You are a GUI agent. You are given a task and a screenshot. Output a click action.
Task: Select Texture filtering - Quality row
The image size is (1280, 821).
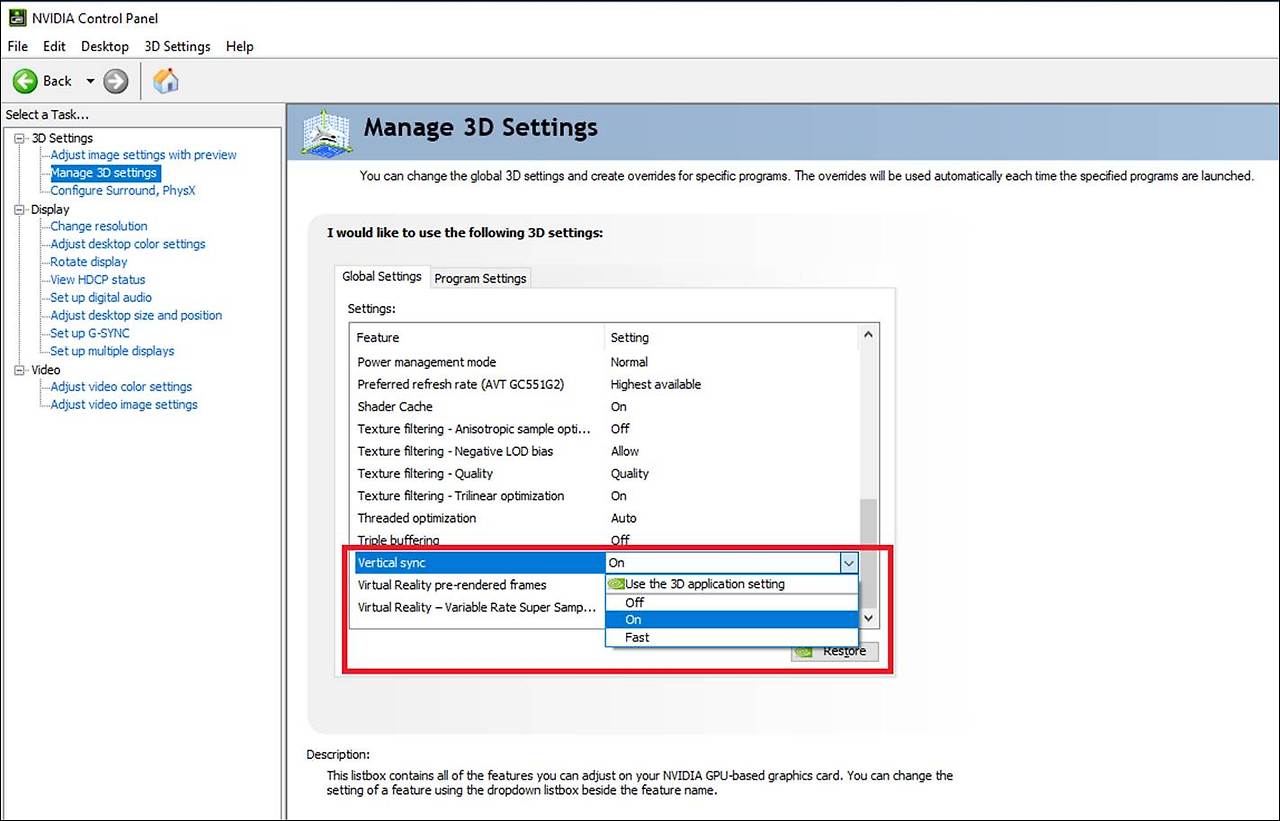(604, 474)
